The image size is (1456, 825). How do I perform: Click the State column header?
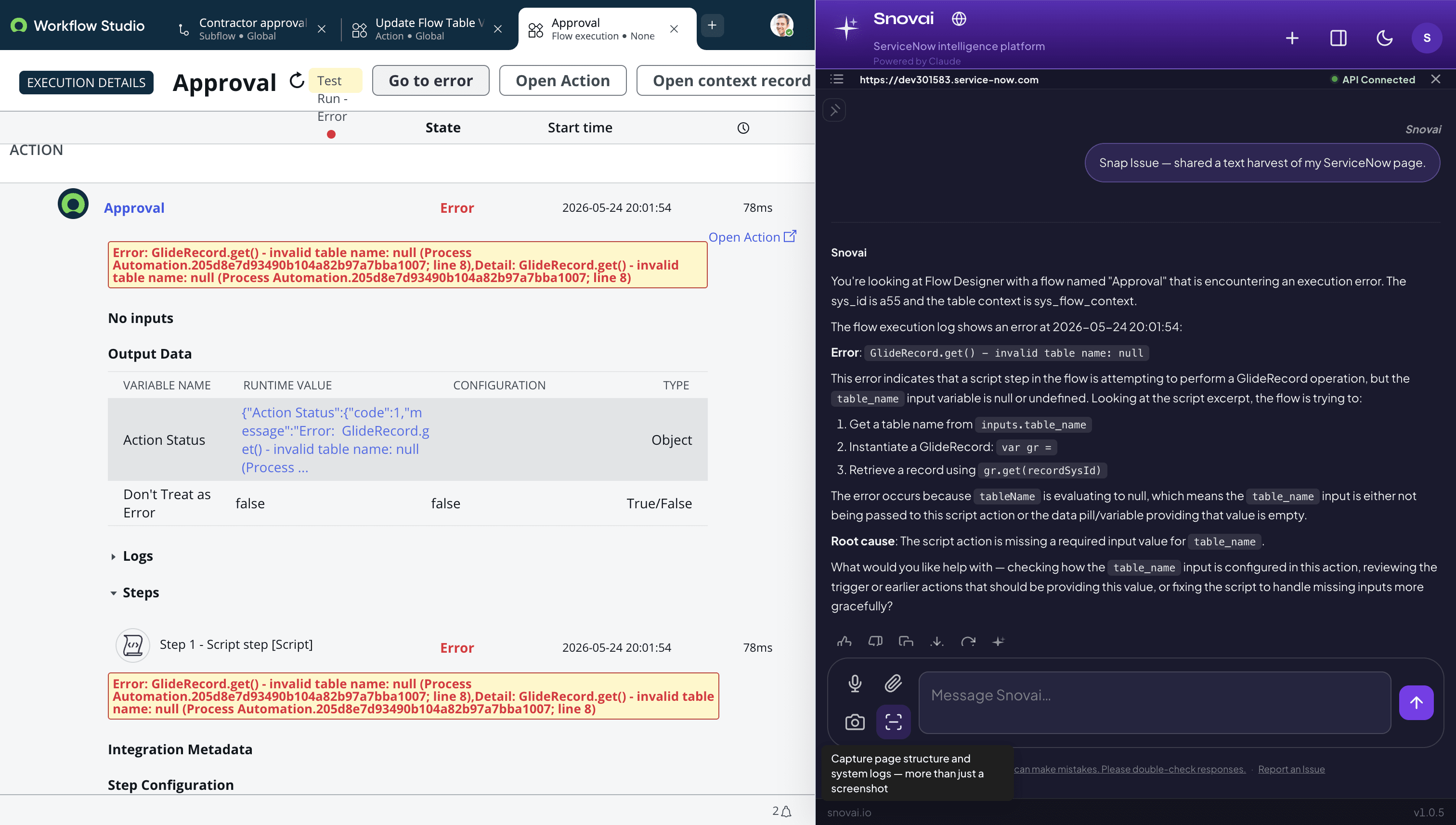click(442, 128)
